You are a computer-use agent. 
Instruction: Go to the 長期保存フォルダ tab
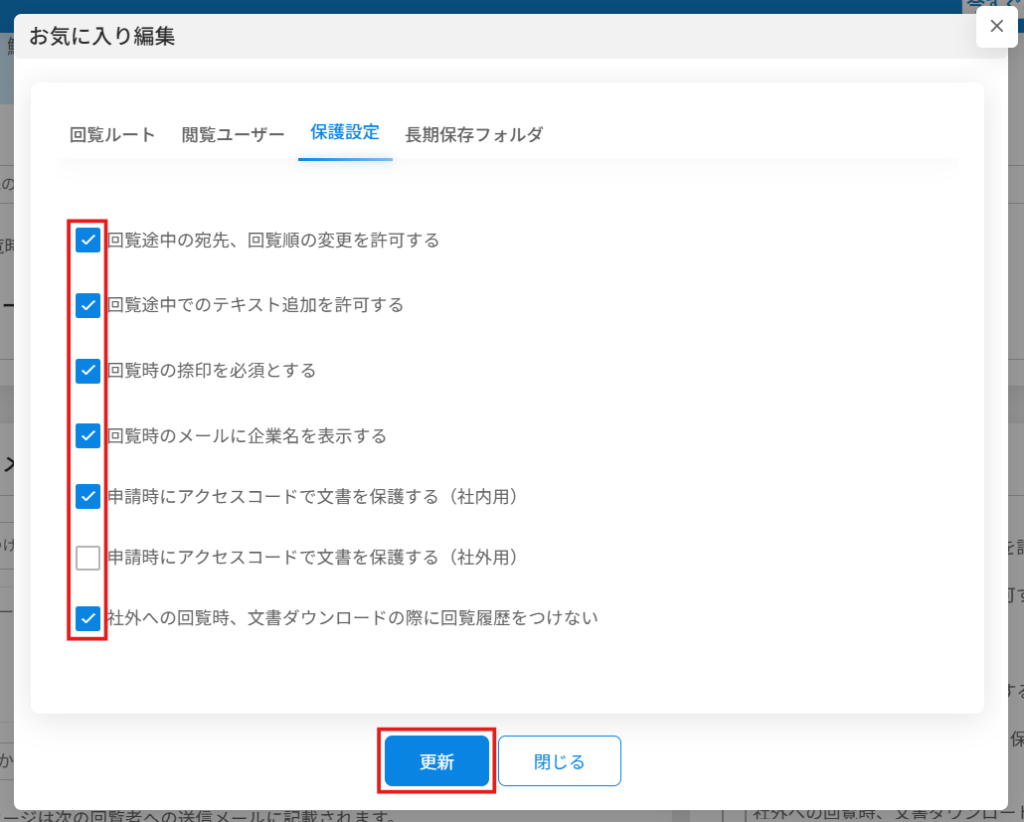(x=474, y=135)
